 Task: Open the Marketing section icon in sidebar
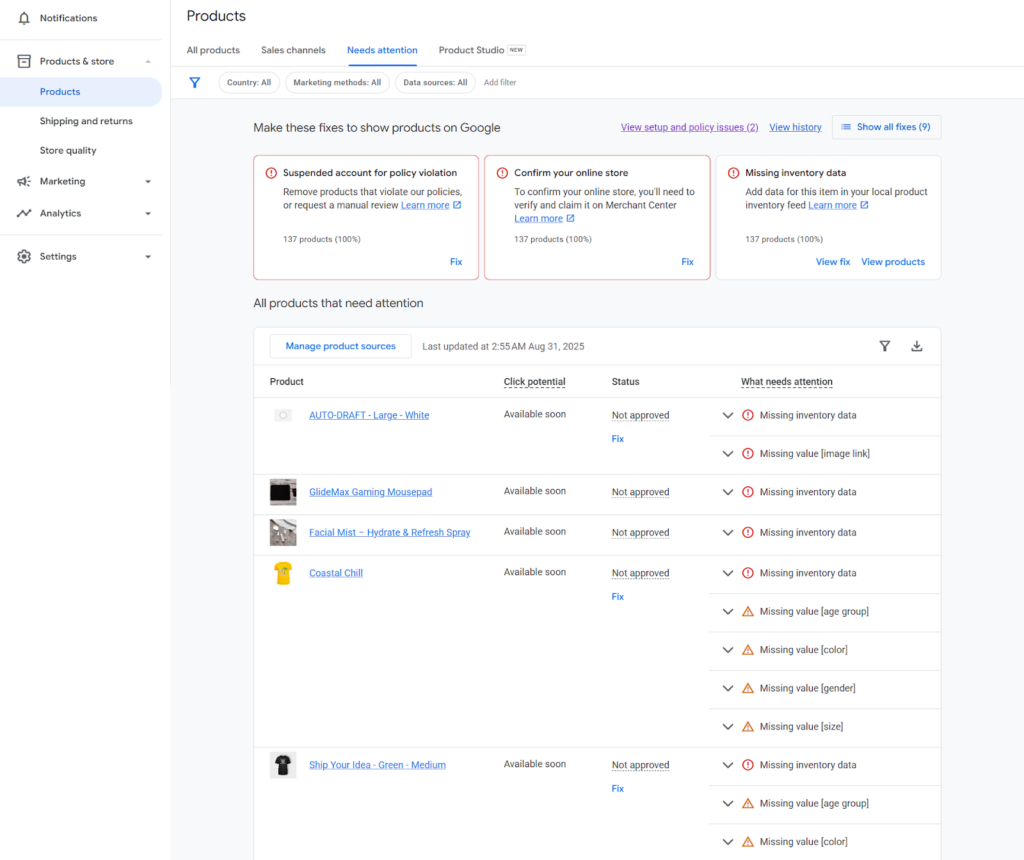(x=22, y=182)
